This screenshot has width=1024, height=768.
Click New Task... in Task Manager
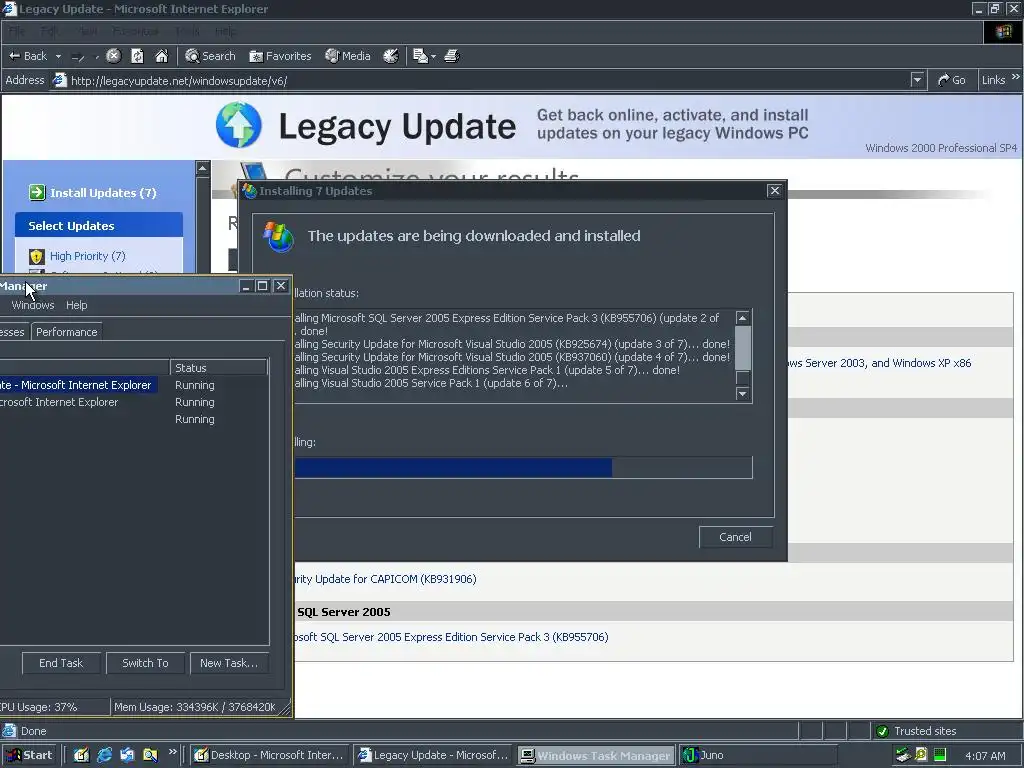[229, 663]
